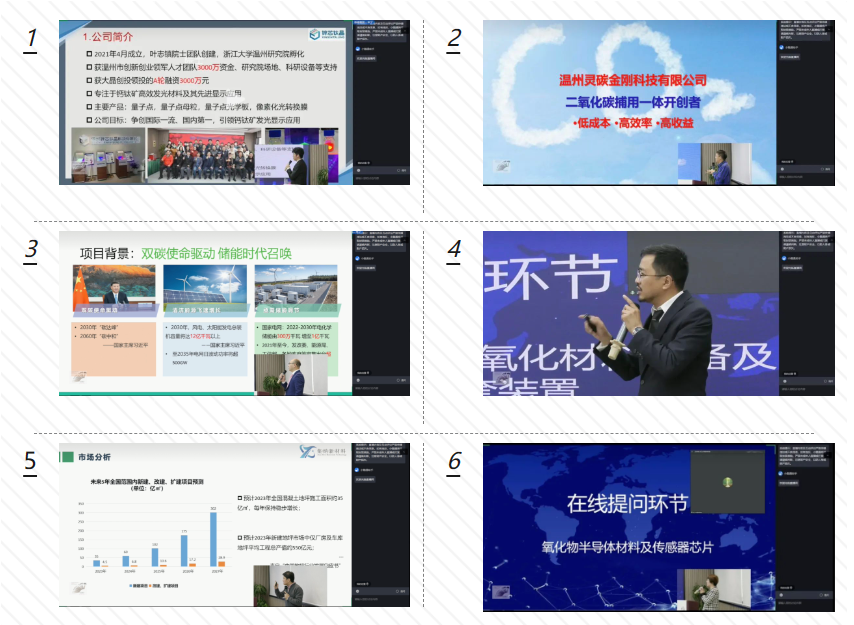Select the presenter video on 项目背景 slide

[291, 375]
